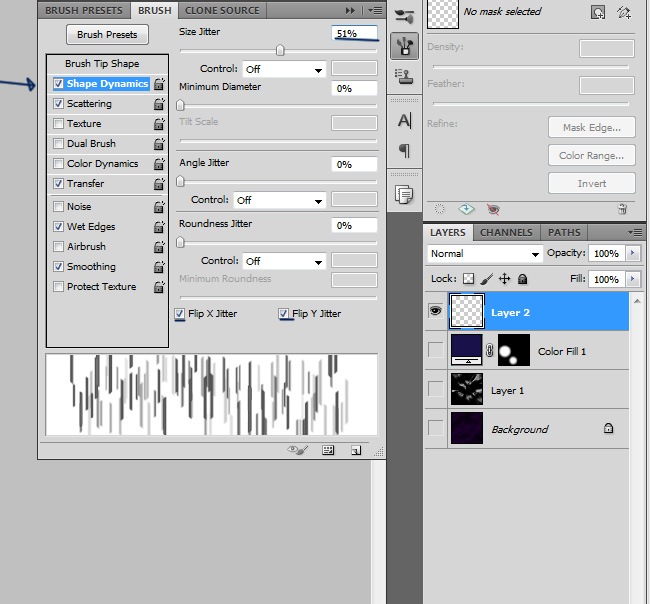Click the lock transparent pixels icon
Viewport: 650px width, 604px height.
[x=467, y=280]
